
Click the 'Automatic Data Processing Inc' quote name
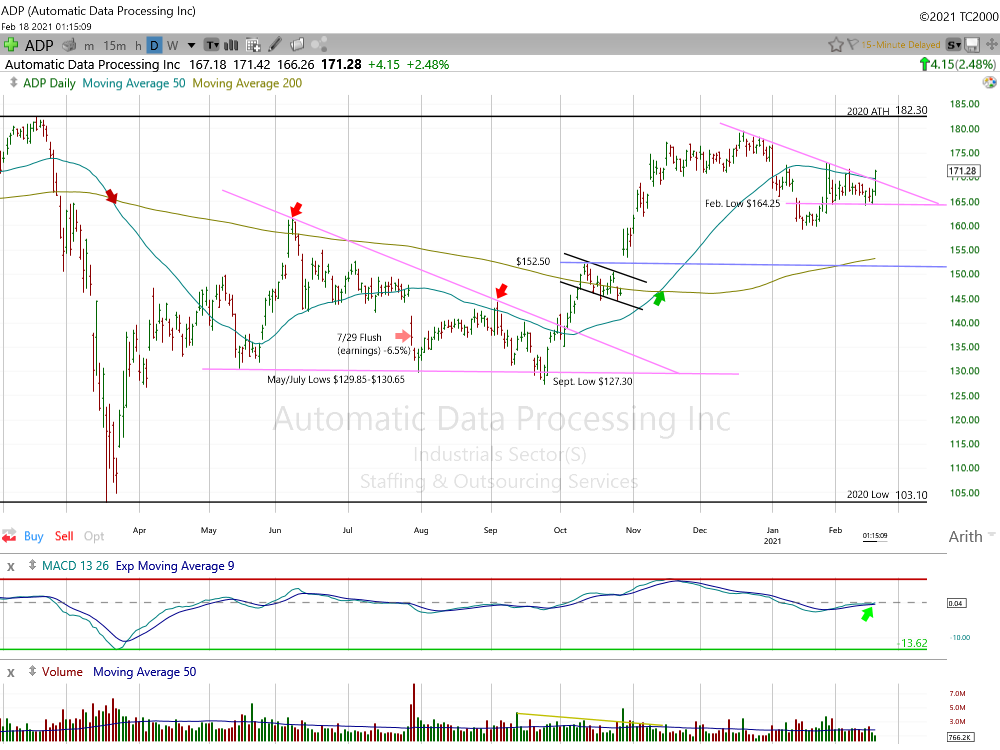pos(92,64)
